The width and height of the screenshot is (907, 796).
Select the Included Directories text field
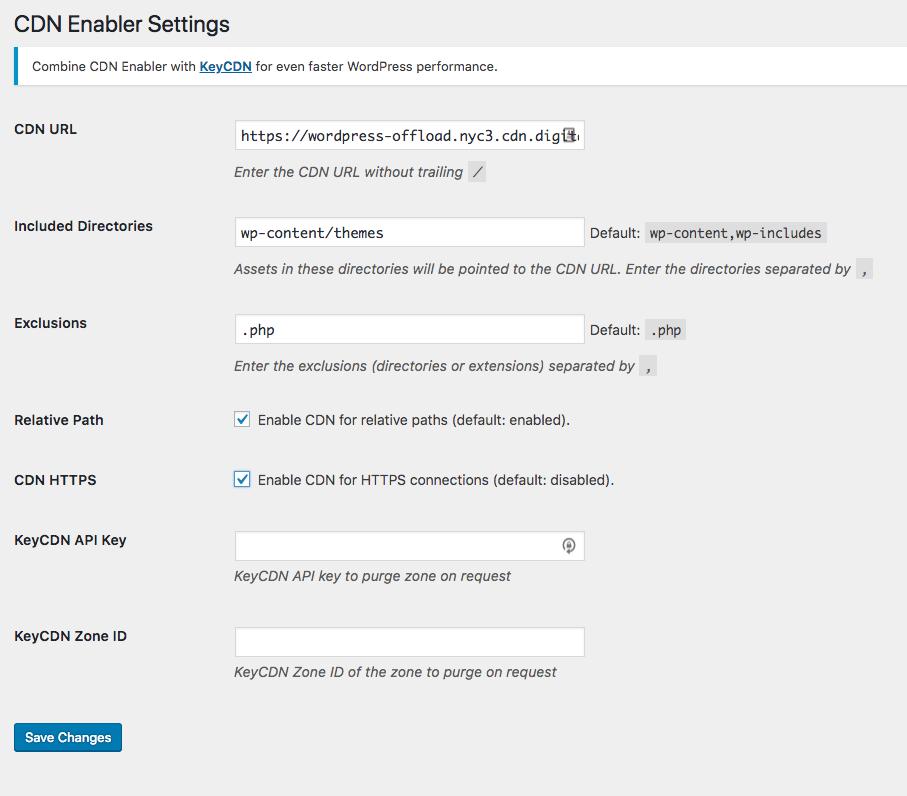tap(400, 231)
